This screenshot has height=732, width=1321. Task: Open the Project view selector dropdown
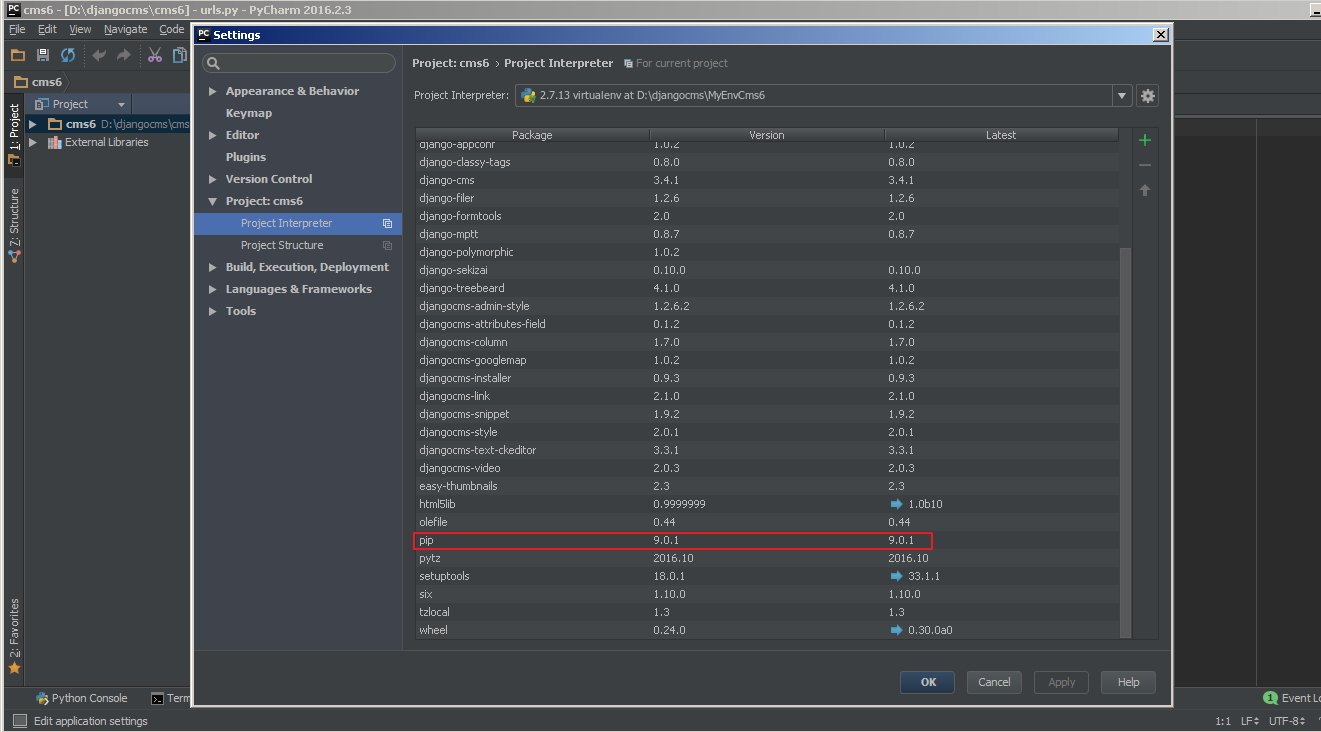(81, 104)
